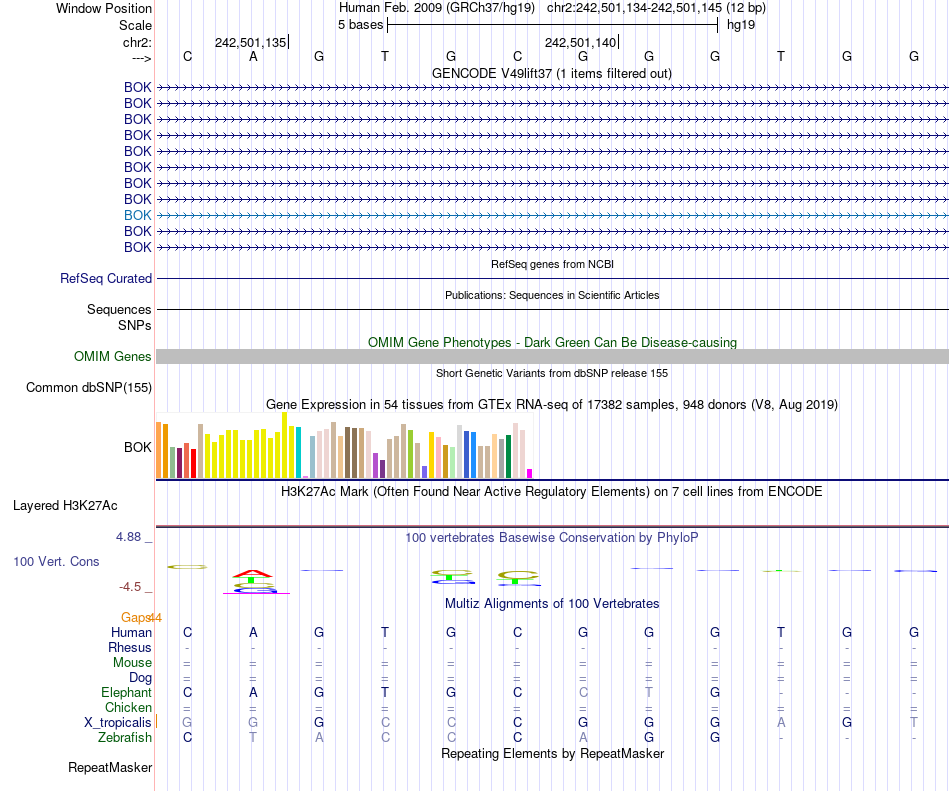Open the 100 Vert. Cons track label
Screen dimensions: 950x791
point(56,561)
